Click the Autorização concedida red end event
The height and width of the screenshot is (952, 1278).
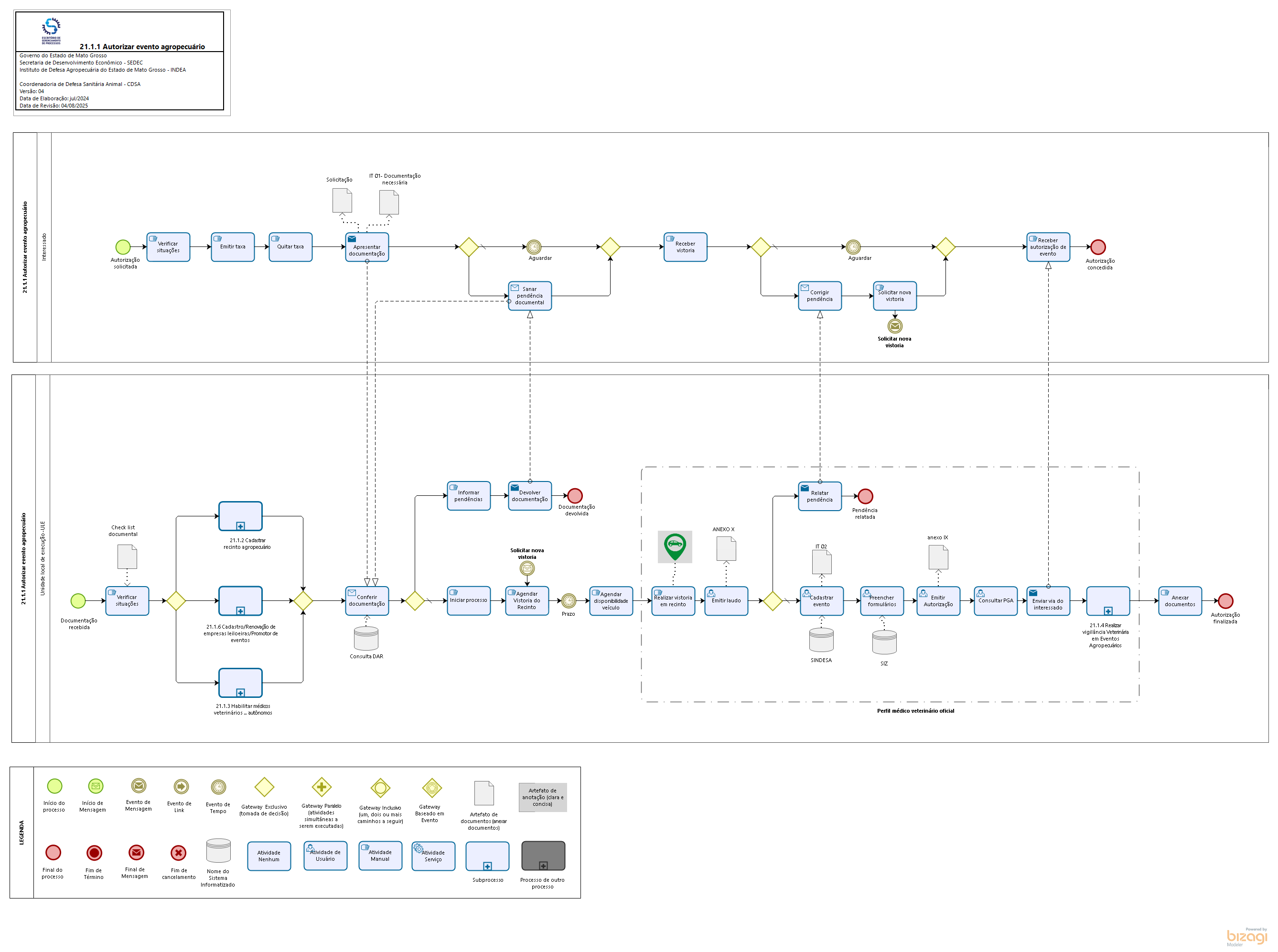(1097, 246)
